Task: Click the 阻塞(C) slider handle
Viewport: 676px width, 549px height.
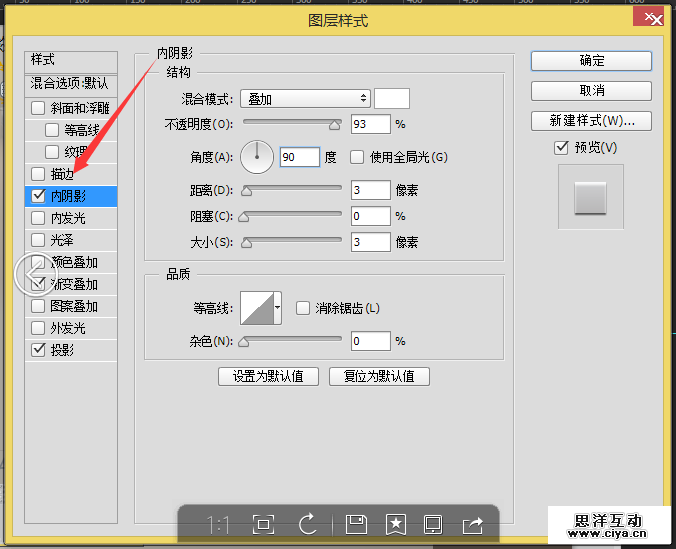Action: pyautogui.click(x=244, y=216)
